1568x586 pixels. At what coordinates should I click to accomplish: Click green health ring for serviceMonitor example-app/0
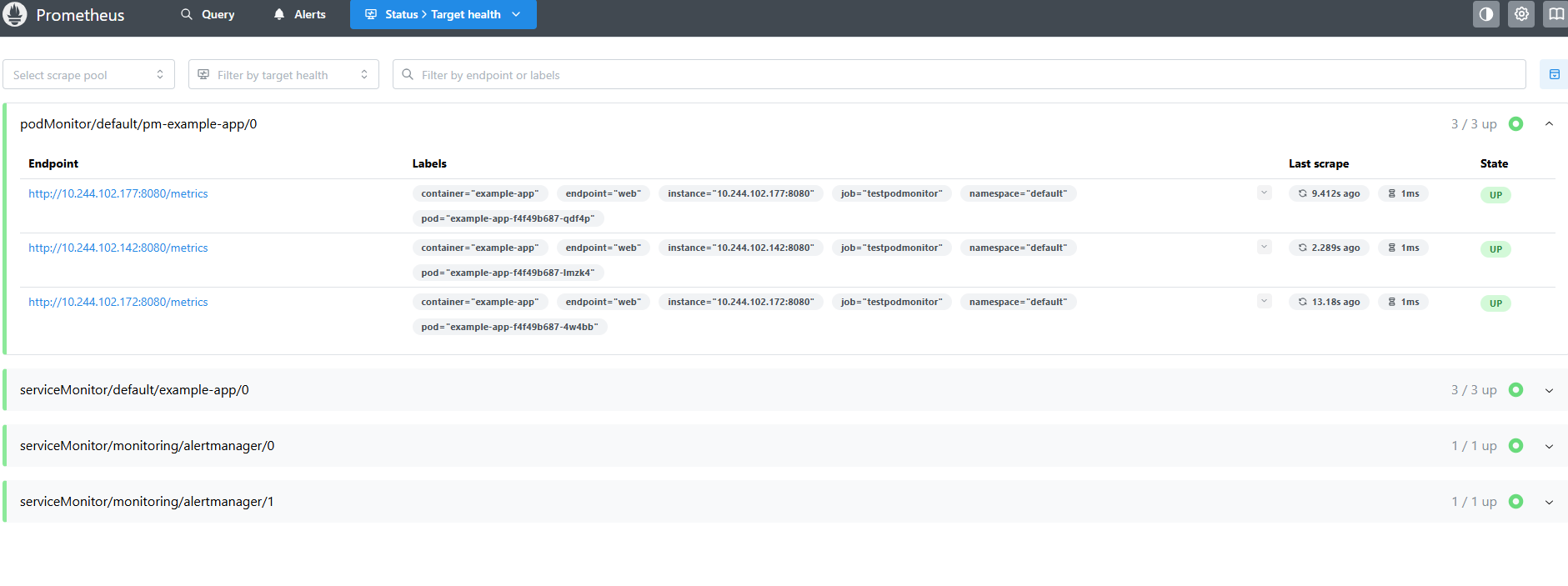(1515, 390)
